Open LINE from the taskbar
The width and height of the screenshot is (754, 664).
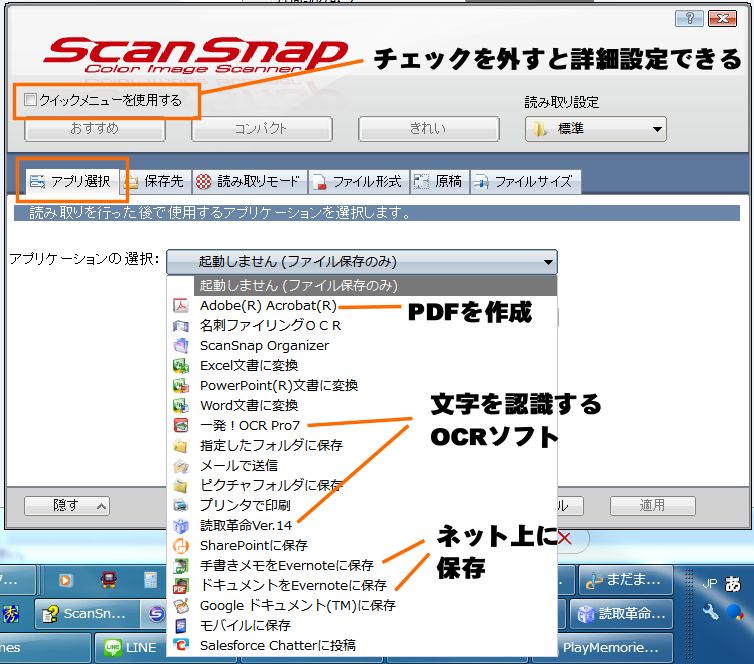pyautogui.click(x=130, y=647)
